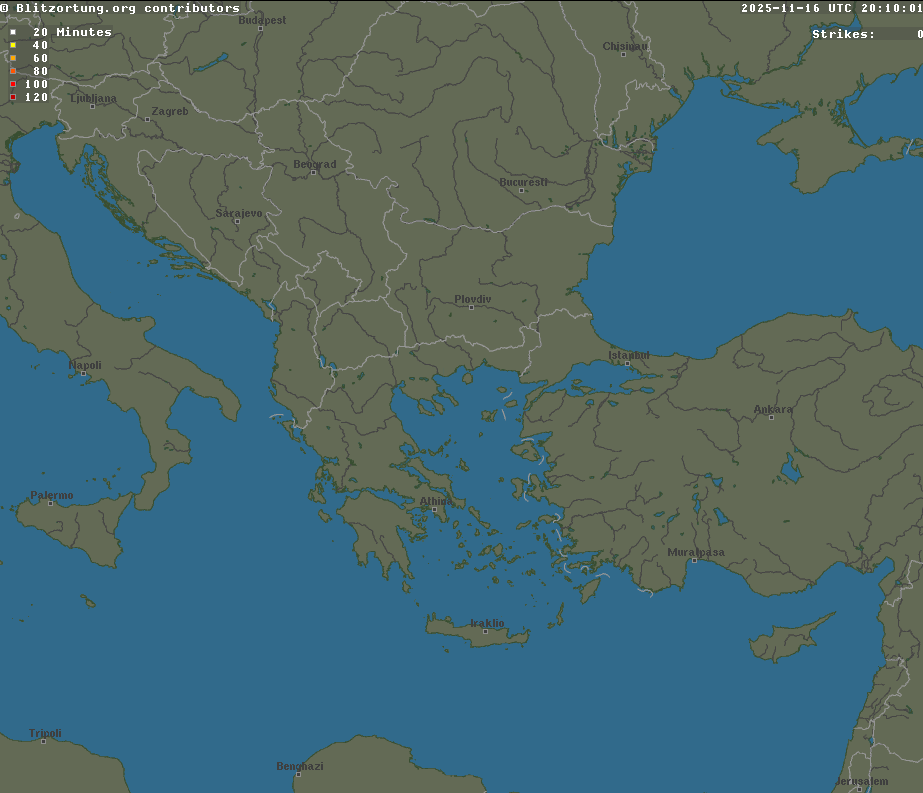The height and width of the screenshot is (793, 923).
Task: Click the white 20 Minutes legend square
Action: coord(12,31)
